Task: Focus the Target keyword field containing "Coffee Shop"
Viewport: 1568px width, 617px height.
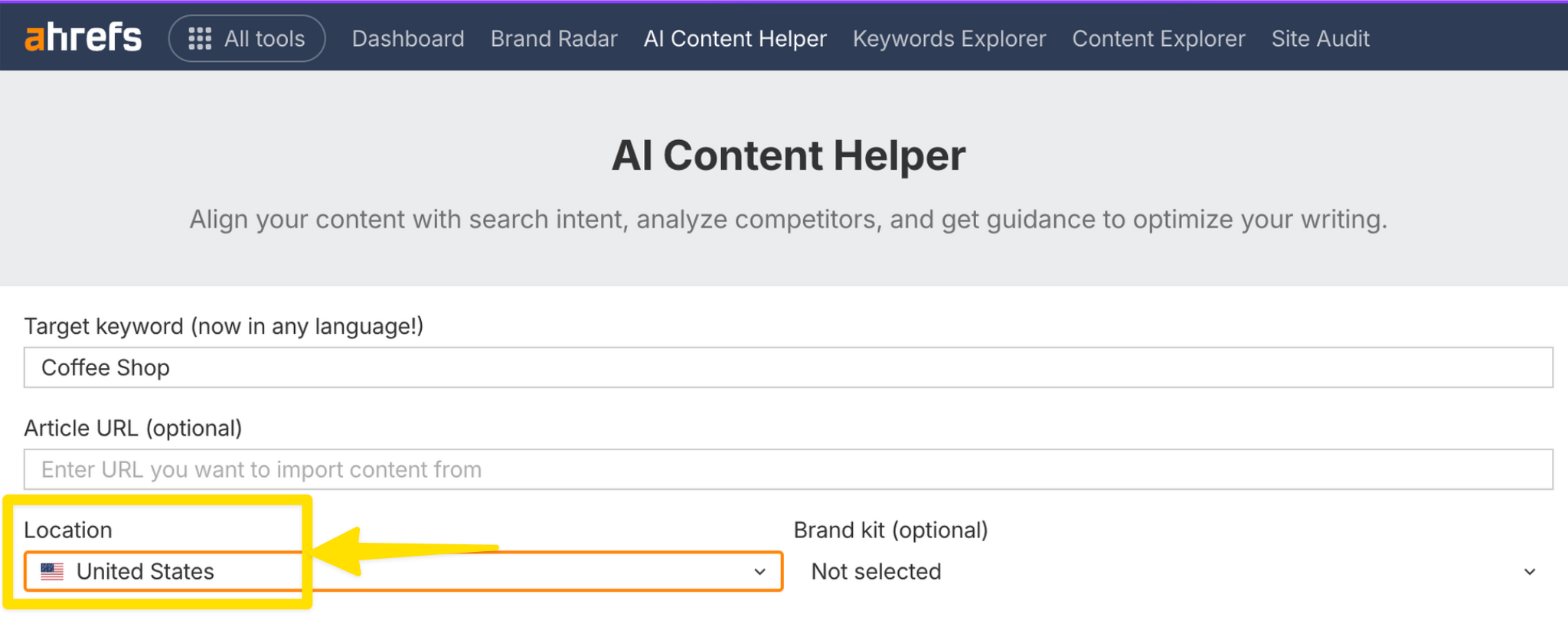Action: 788,367
